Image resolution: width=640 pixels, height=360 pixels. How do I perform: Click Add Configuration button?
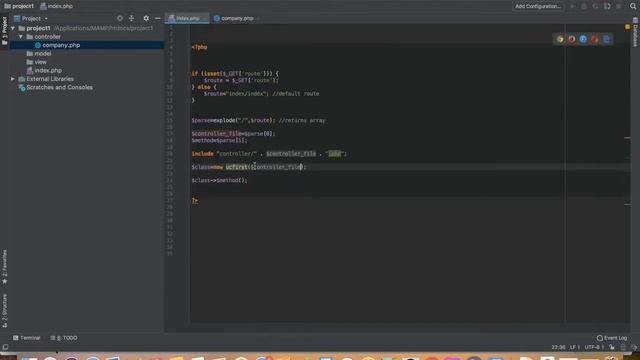538,6
